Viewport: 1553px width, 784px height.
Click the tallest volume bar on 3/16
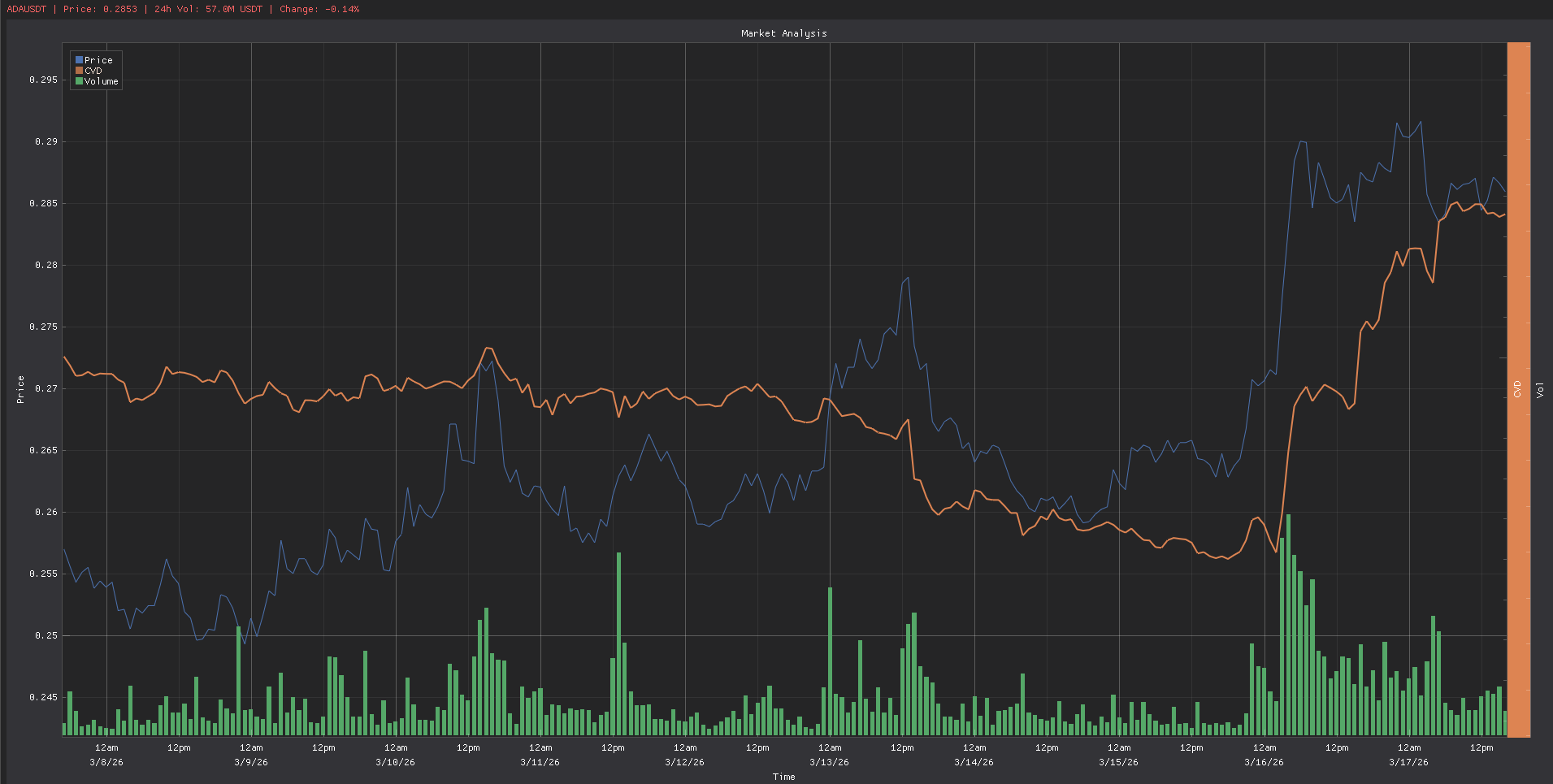coord(1289,625)
